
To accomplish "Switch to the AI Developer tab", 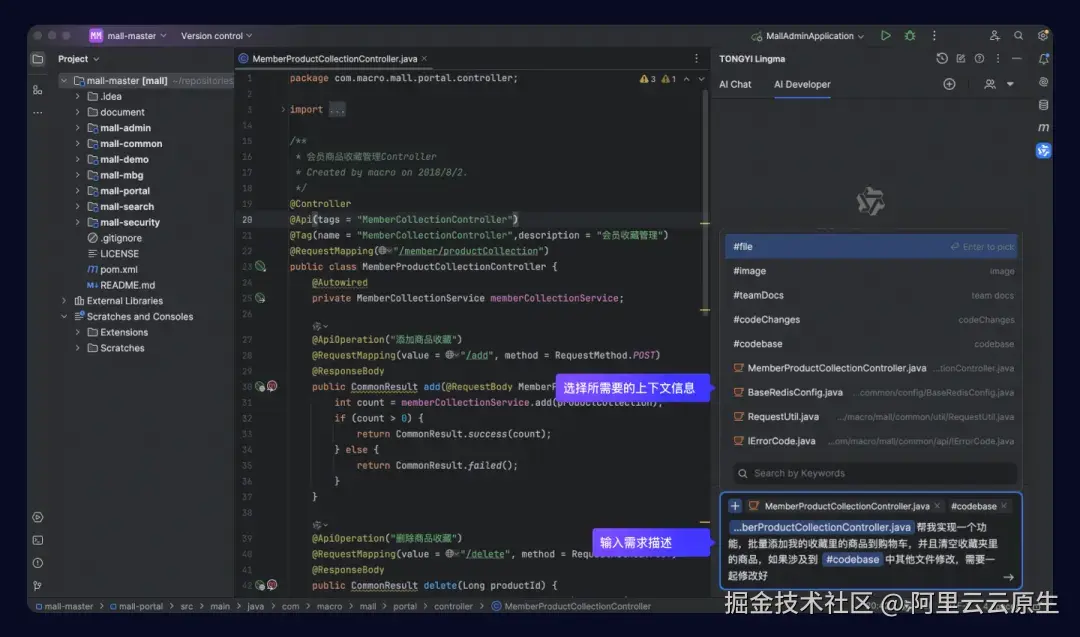I will [x=802, y=84].
